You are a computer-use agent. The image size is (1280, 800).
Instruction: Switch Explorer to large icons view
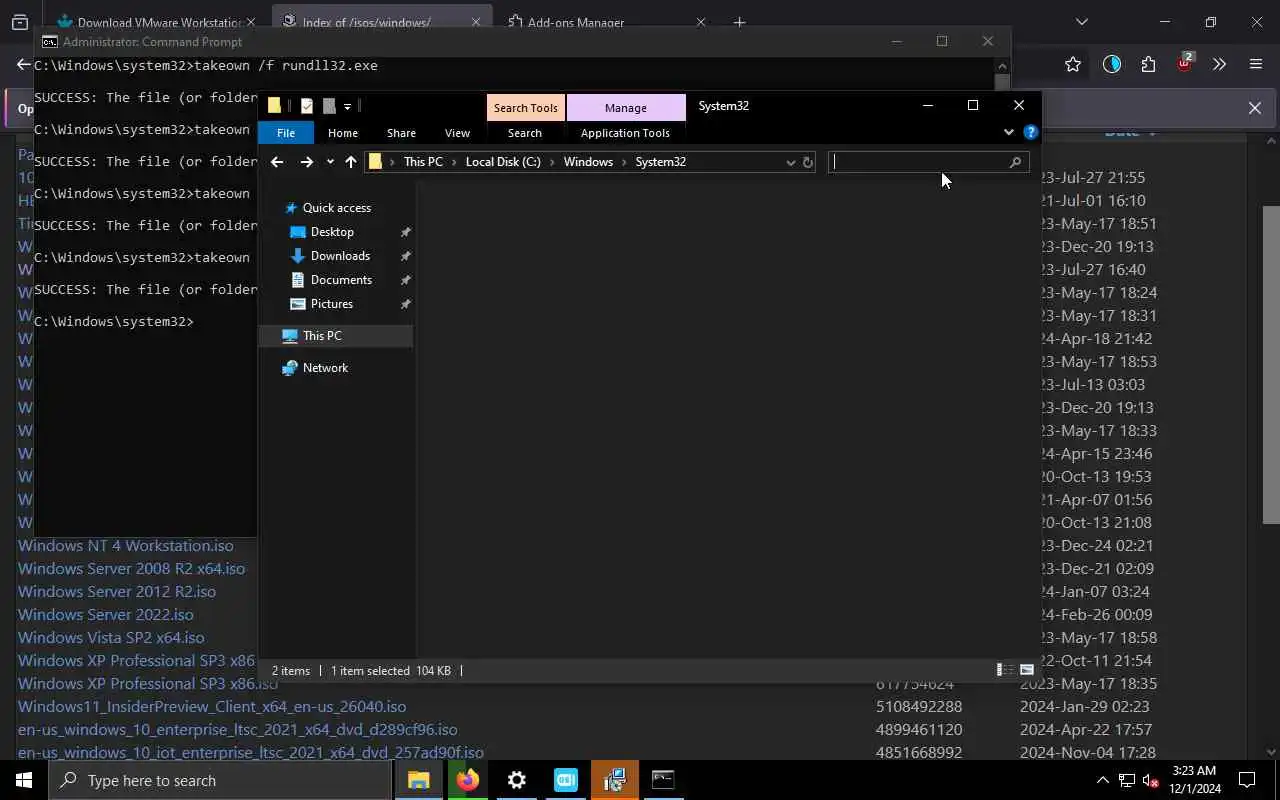(x=1027, y=670)
